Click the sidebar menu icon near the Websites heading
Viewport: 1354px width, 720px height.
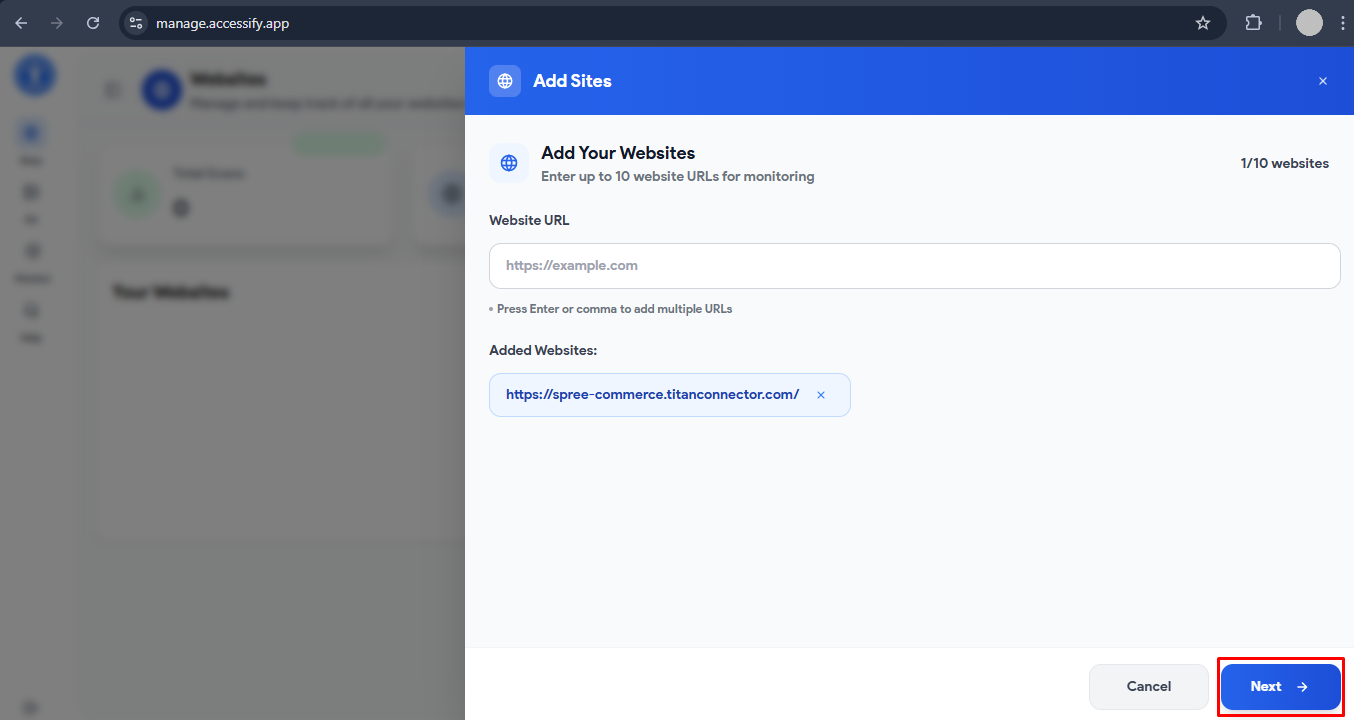pos(112,89)
